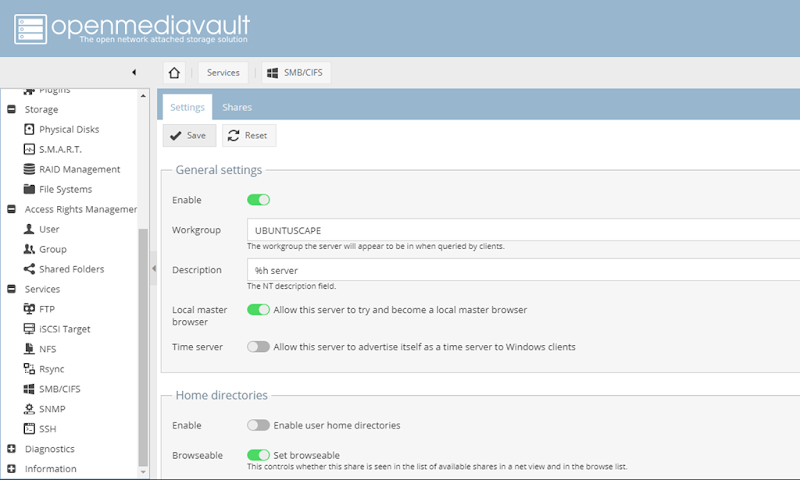The height and width of the screenshot is (480, 800).
Task: Open the Rsync service entry
Action: tap(52, 369)
